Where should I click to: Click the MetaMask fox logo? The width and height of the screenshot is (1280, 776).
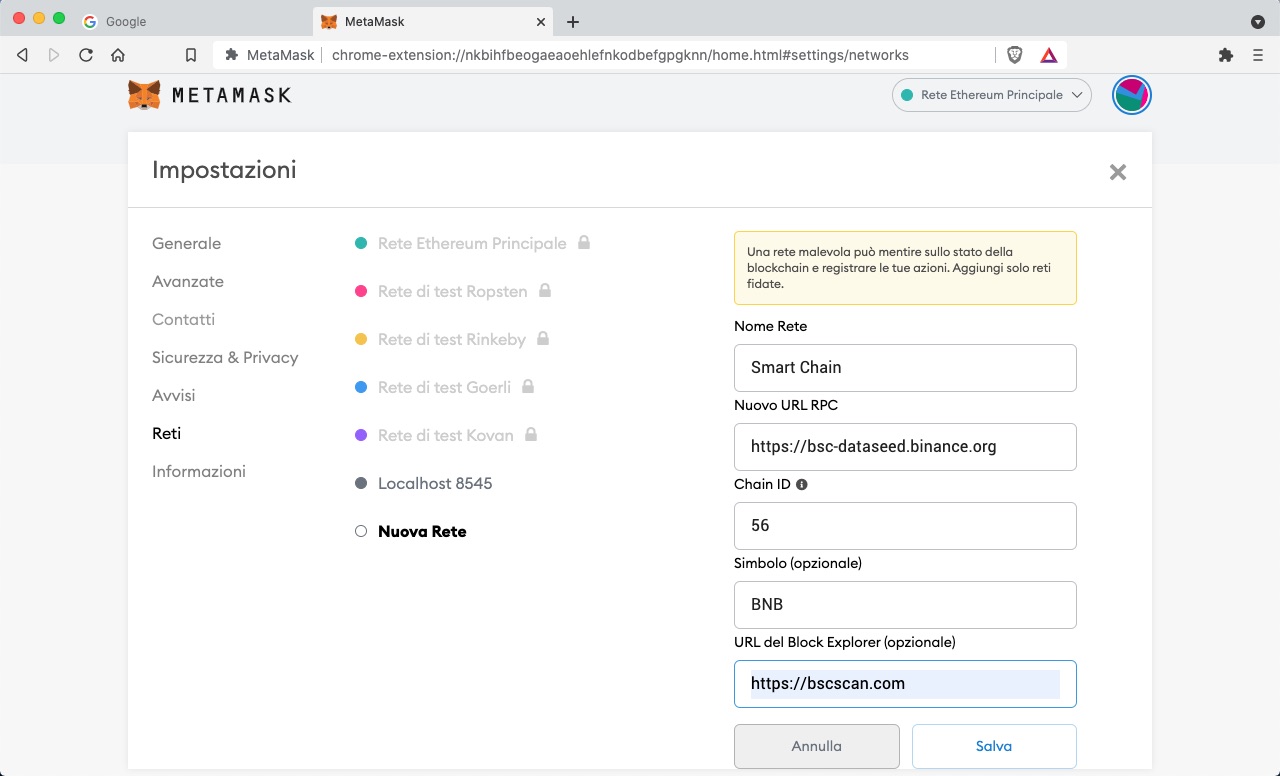point(144,95)
